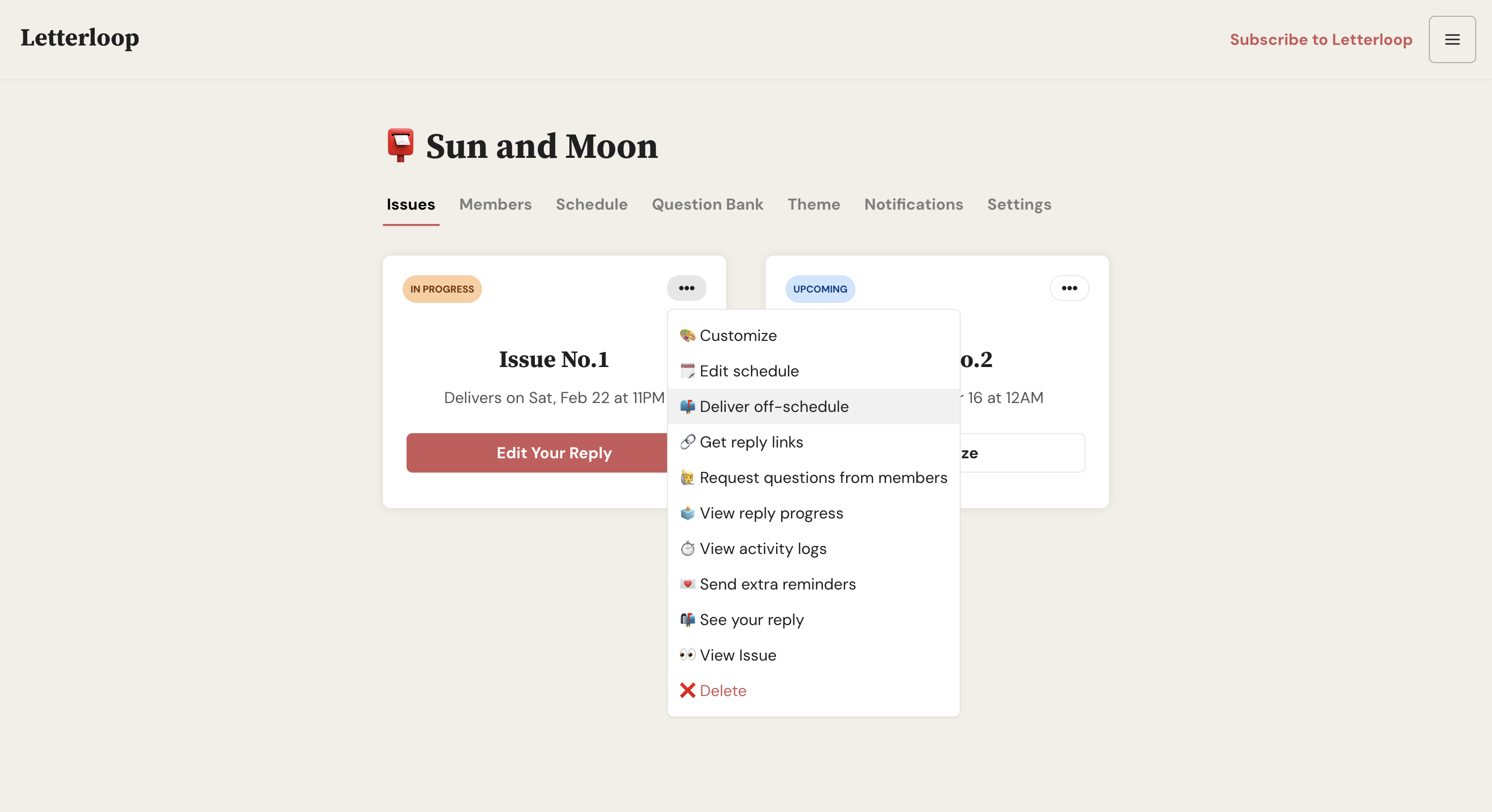This screenshot has width=1492, height=812.
Task: Choose View reply progress menu entry
Action: (771, 513)
